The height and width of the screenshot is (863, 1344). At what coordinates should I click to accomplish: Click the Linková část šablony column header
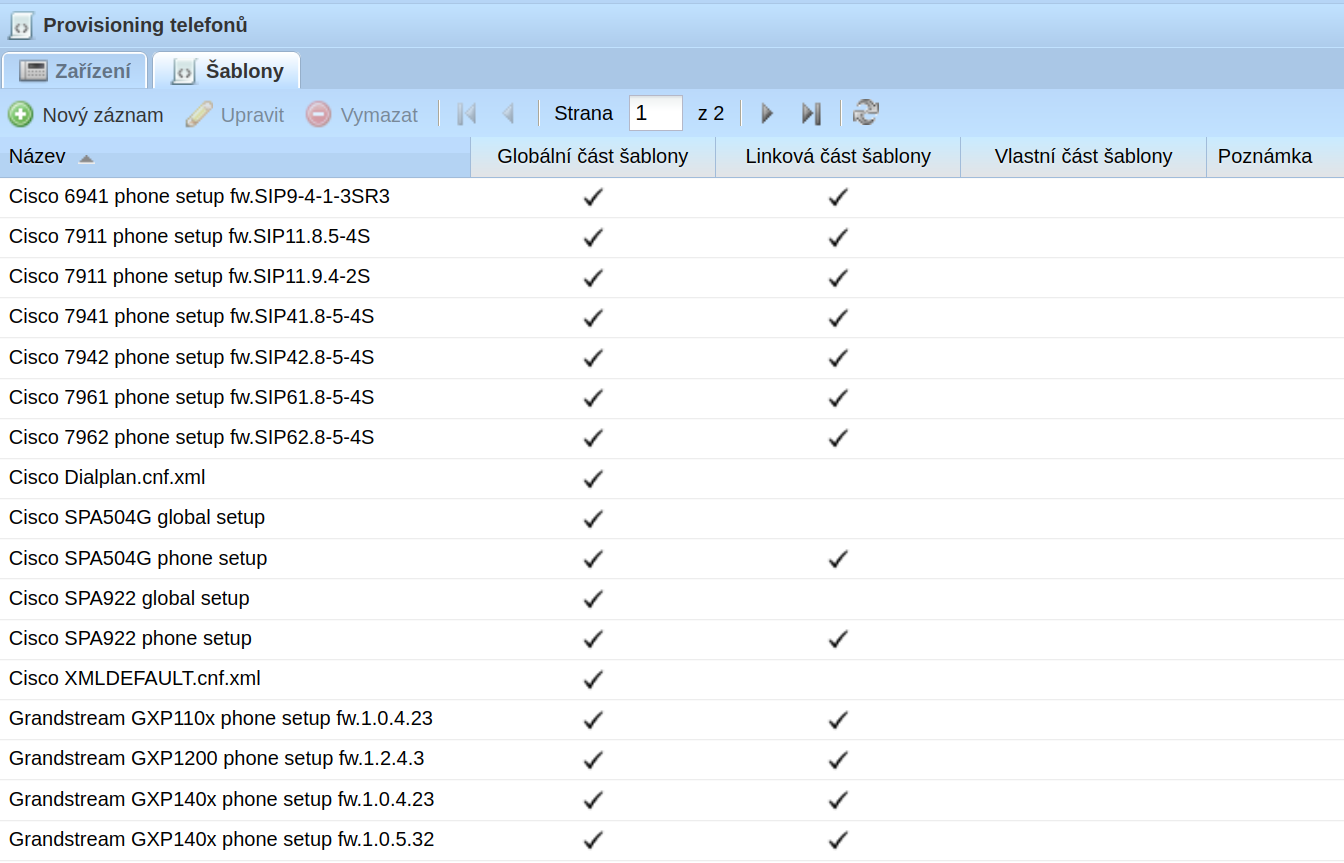coord(838,157)
